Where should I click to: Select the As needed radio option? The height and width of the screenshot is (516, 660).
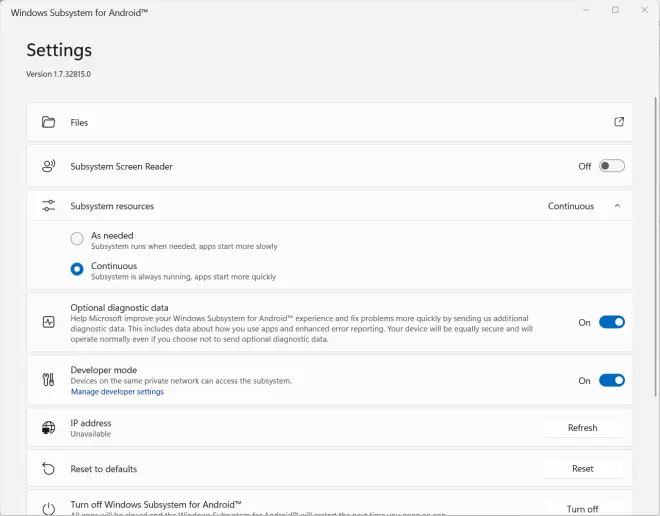click(x=77, y=239)
